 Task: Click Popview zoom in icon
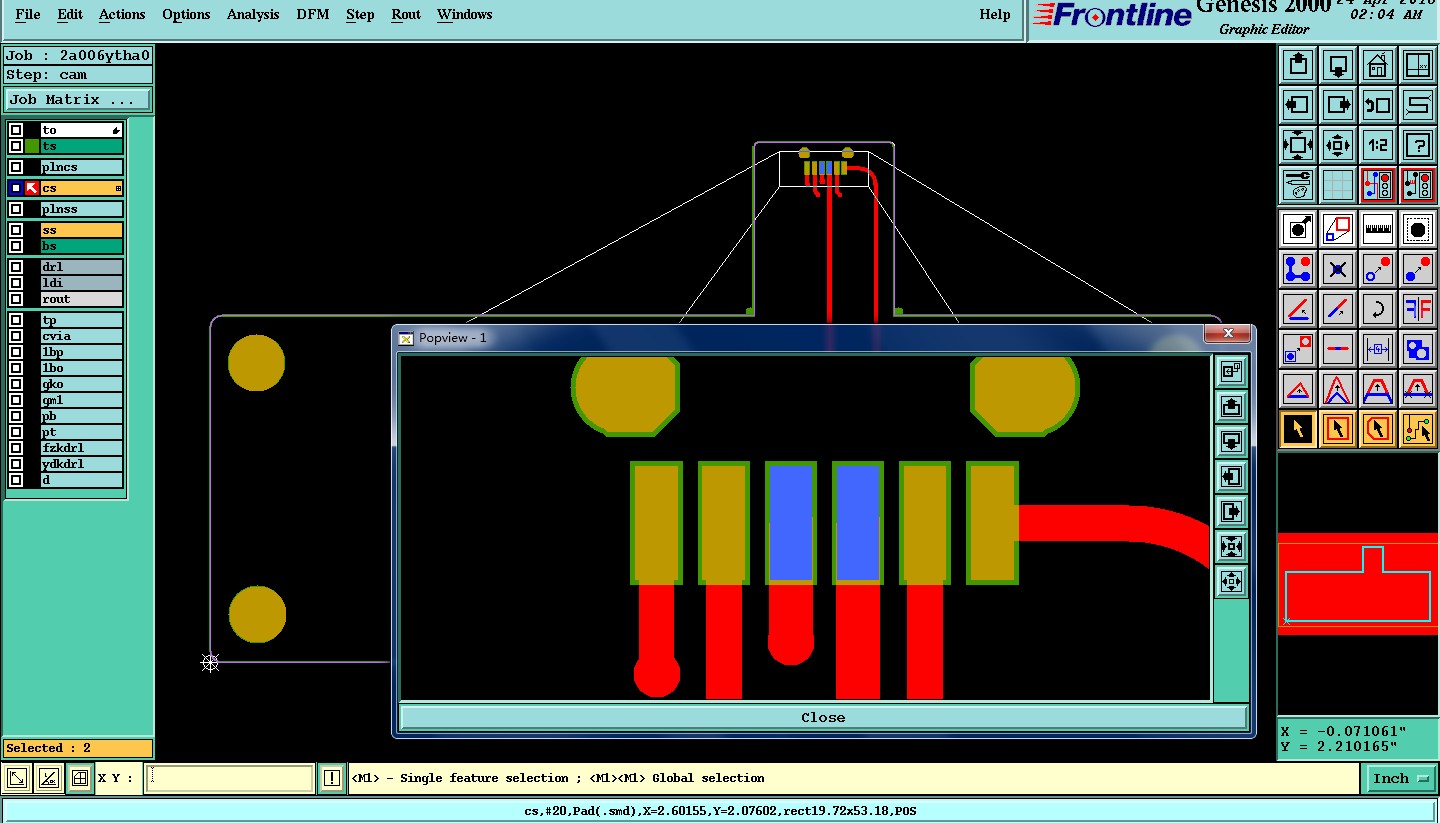1231,546
